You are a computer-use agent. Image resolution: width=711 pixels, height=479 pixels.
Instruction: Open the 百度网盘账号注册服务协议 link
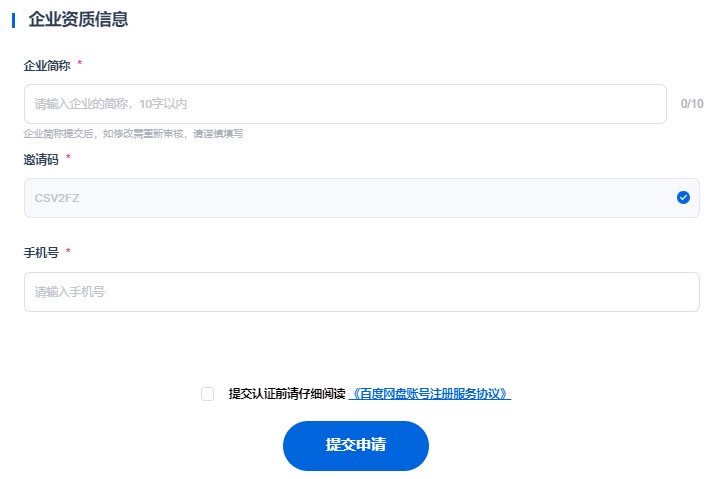coord(430,394)
